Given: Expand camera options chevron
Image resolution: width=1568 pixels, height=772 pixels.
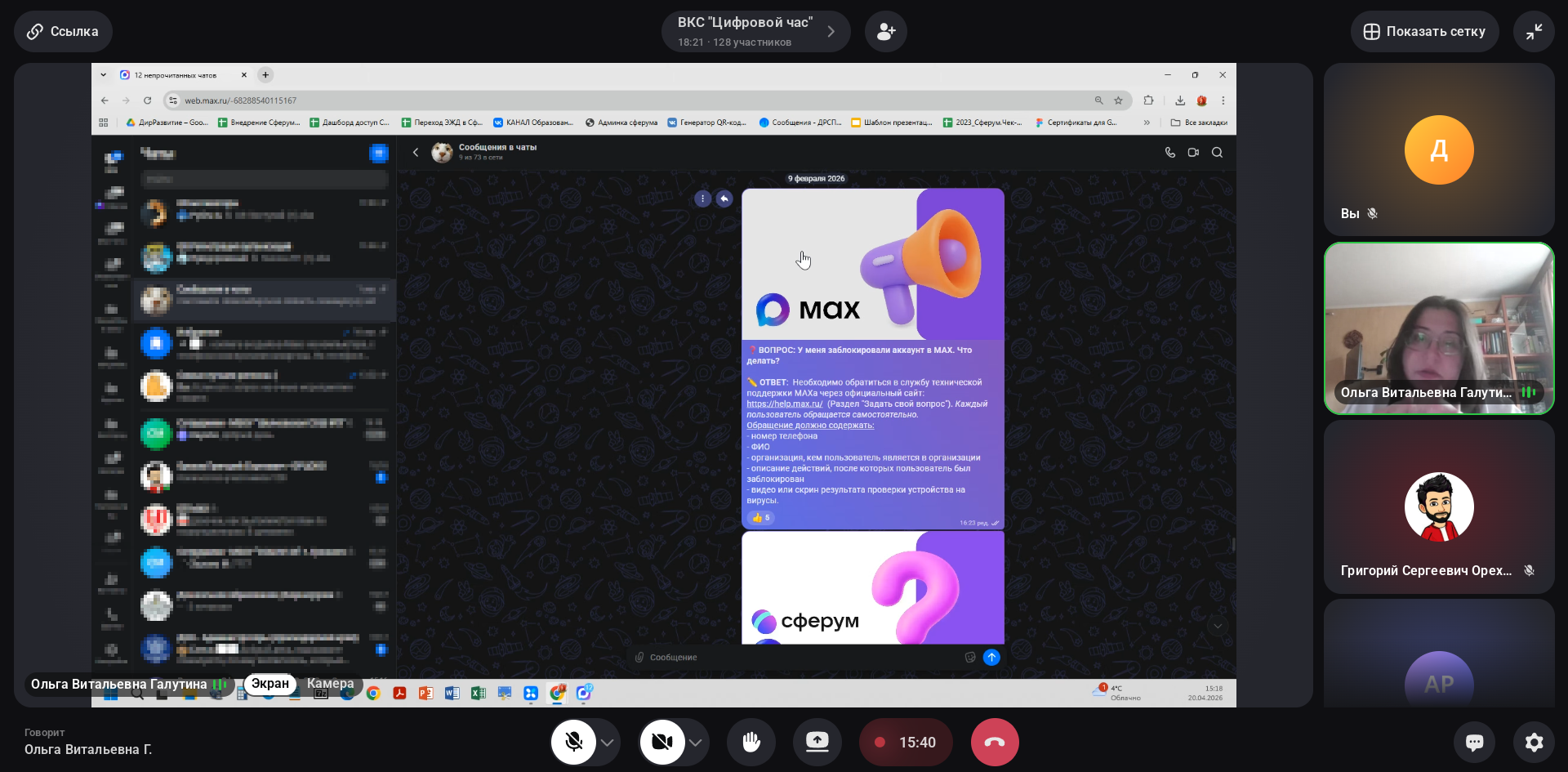Looking at the screenshot, I should click(x=696, y=743).
